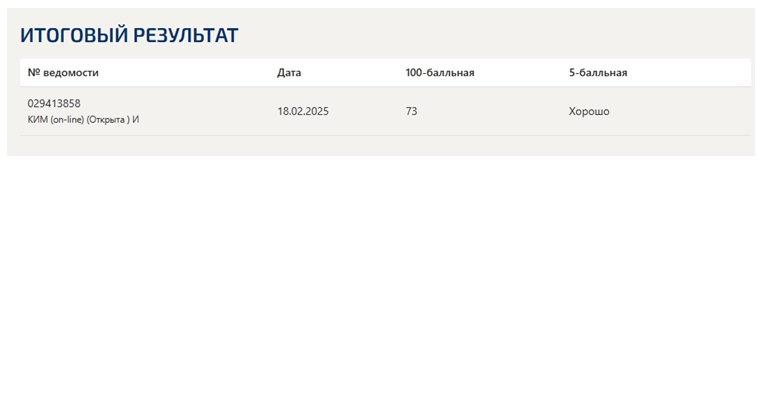The width and height of the screenshot is (757, 393).
Task: Select the score value 73
Action: click(x=411, y=111)
